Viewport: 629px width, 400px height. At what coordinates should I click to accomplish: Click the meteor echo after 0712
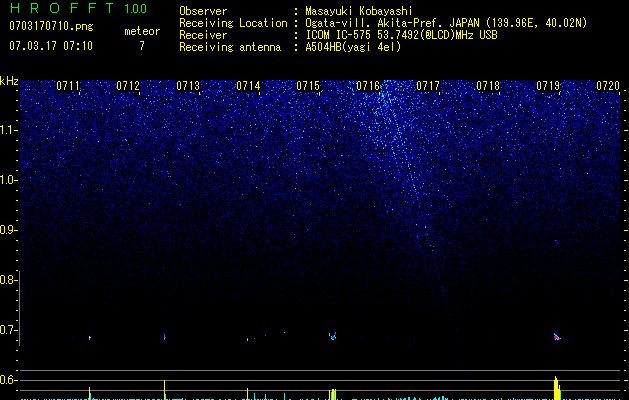[164, 337]
